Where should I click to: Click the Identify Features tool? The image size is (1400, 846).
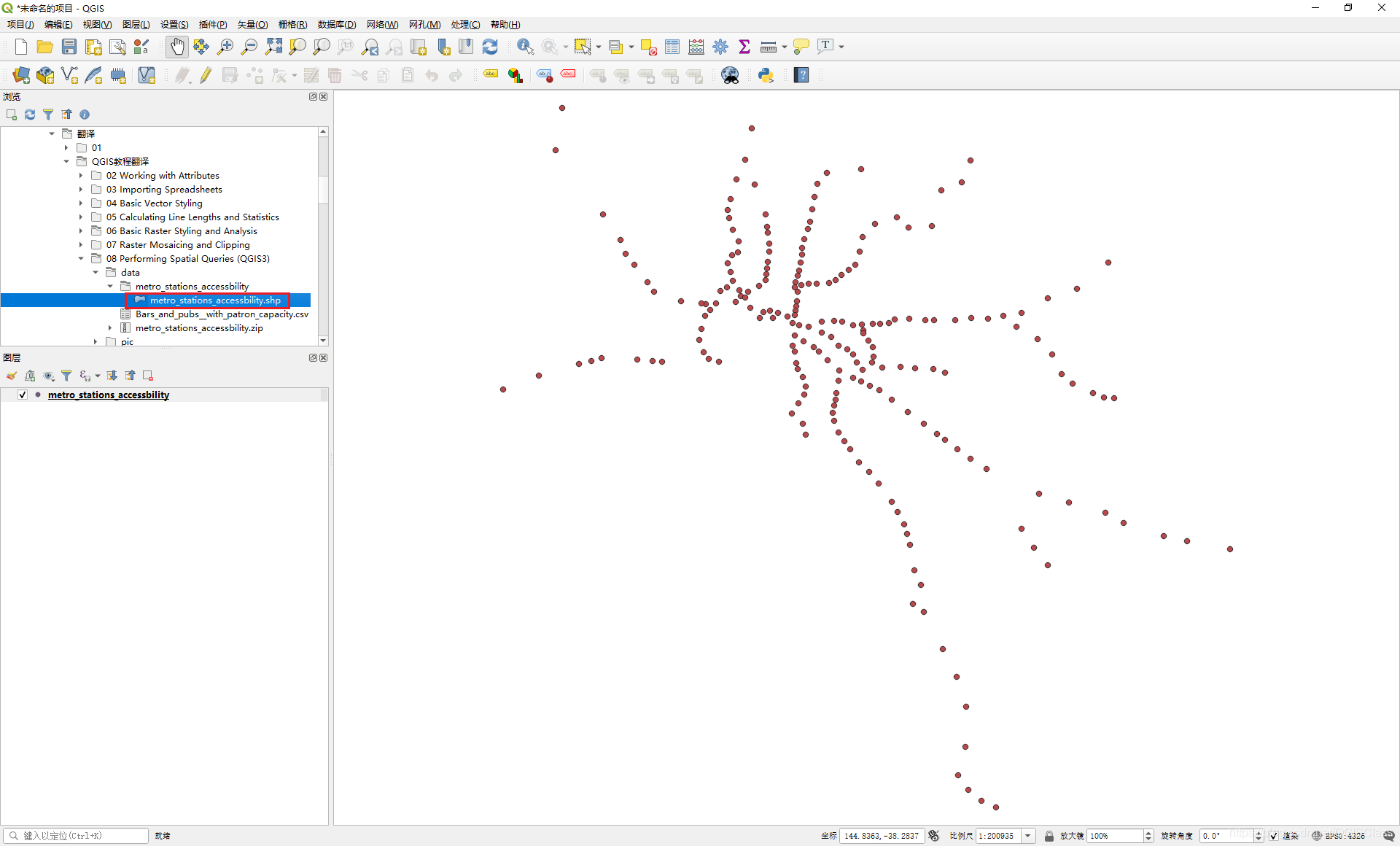coord(524,47)
